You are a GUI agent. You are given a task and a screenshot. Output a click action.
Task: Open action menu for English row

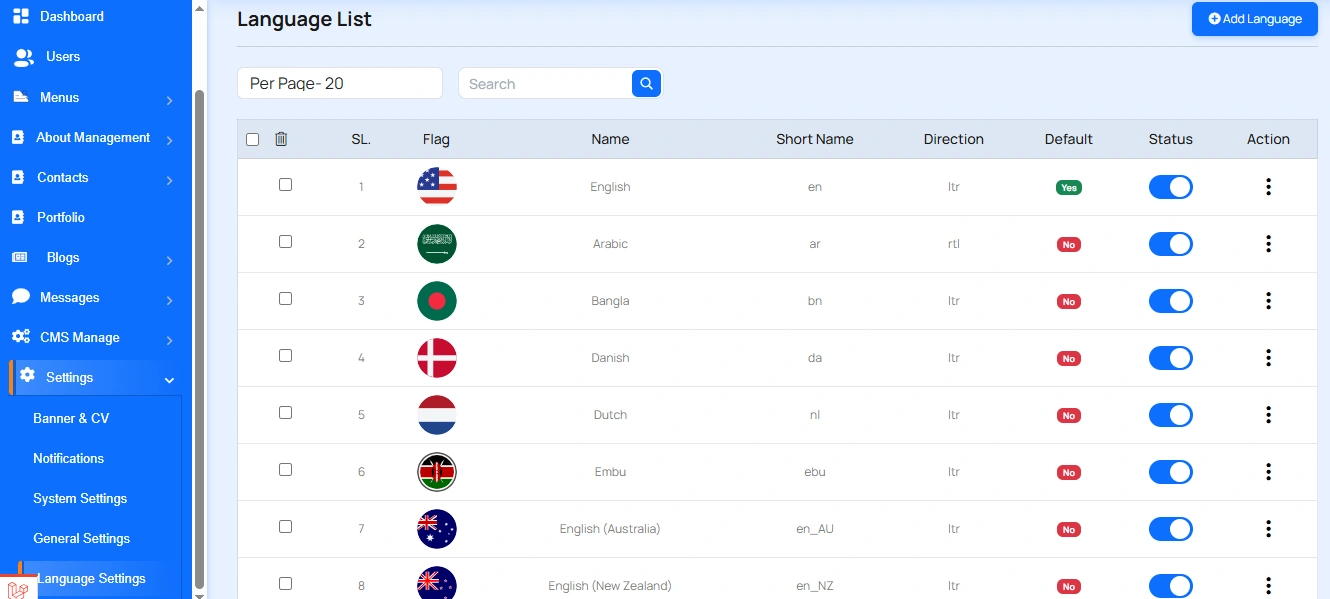[1268, 187]
